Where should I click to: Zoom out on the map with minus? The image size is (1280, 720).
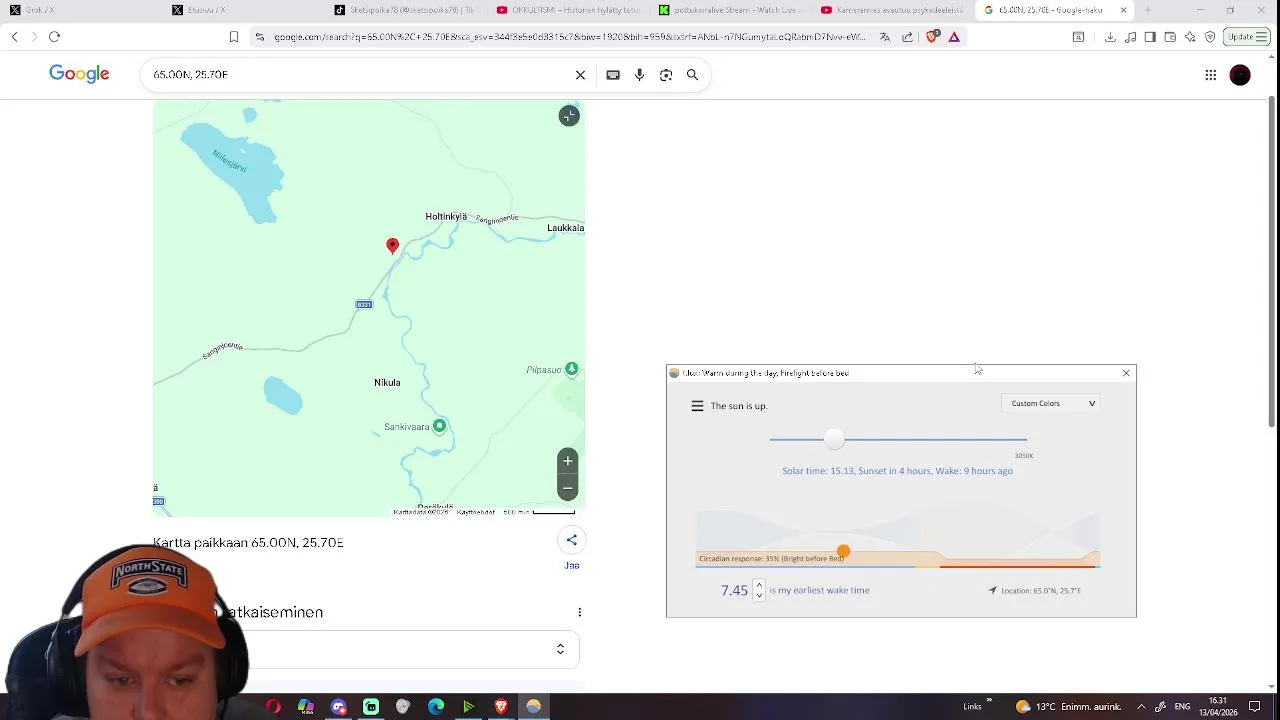pyautogui.click(x=568, y=488)
